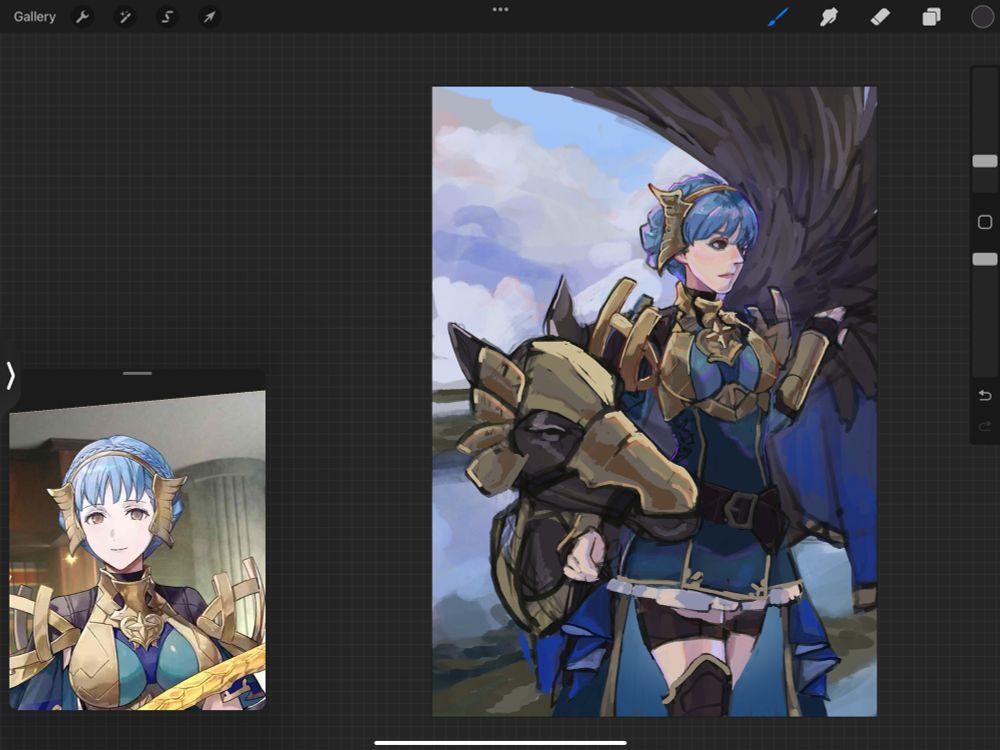Screen dimensions: 1000x750
Task: Open the Actions wrench menu
Action: click(x=82, y=17)
